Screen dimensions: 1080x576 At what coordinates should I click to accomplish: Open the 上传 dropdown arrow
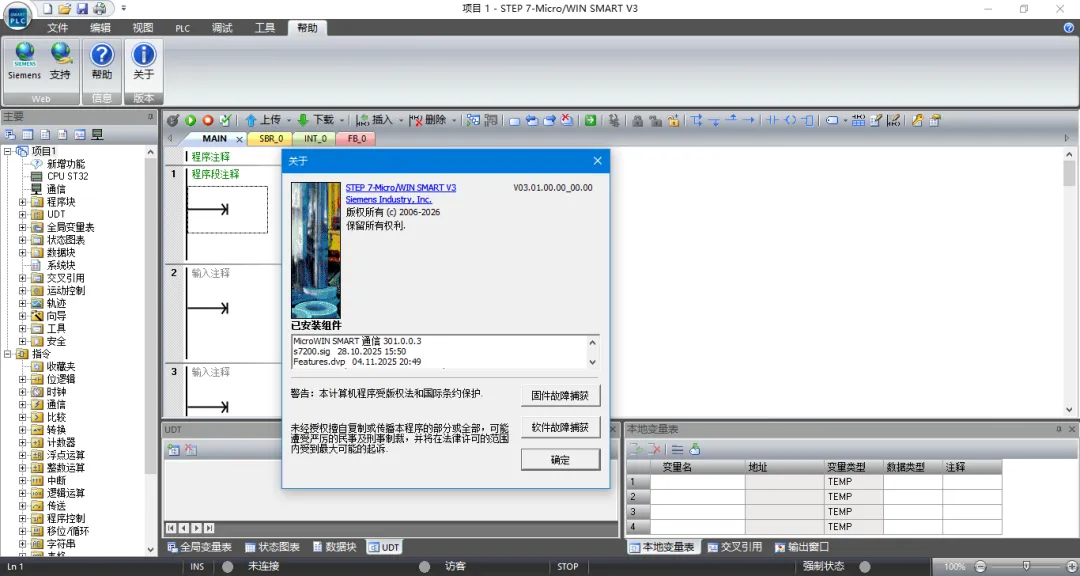point(289,121)
